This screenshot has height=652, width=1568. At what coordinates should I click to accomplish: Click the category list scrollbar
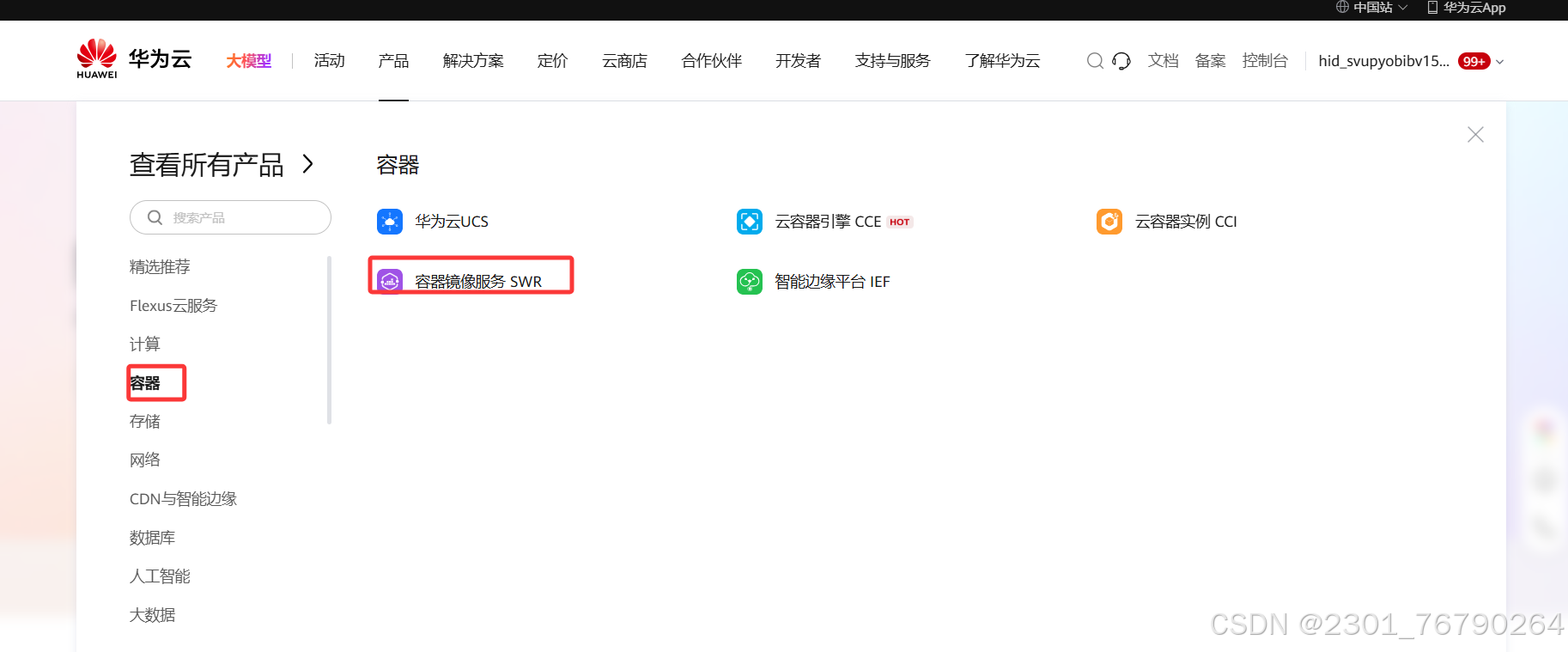[329, 340]
